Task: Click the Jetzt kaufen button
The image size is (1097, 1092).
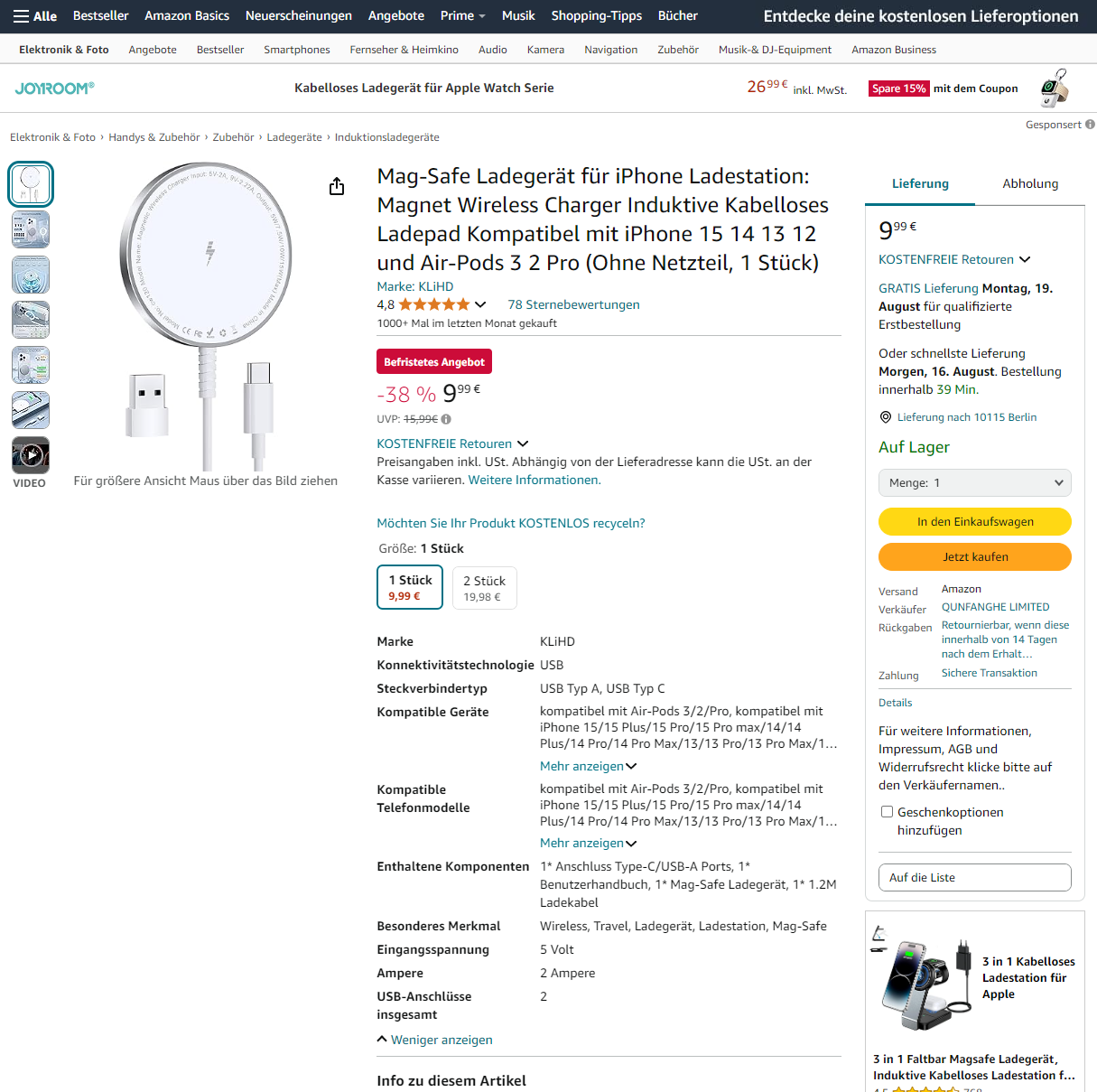Action: [975, 557]
